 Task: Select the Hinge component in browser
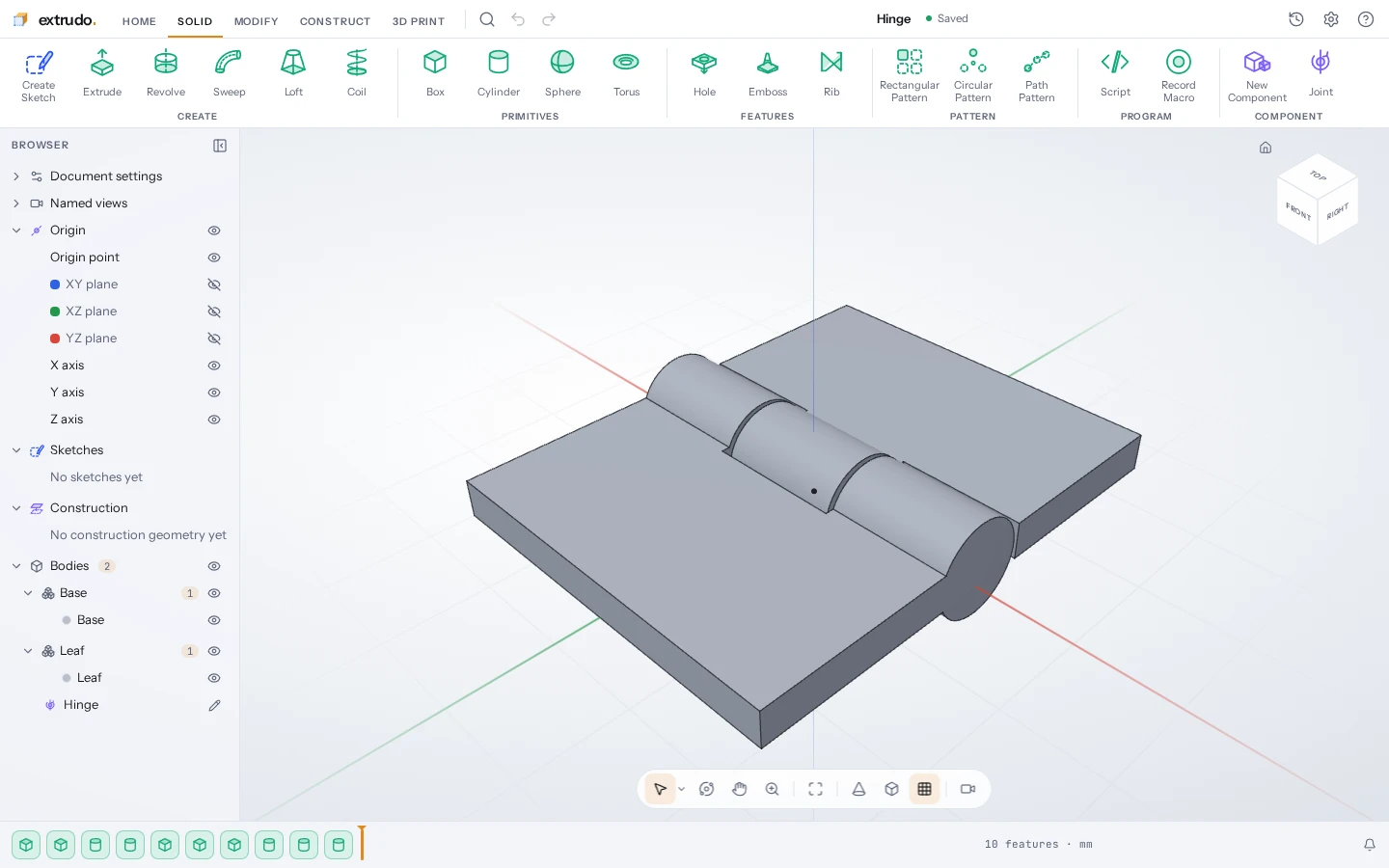81,705
